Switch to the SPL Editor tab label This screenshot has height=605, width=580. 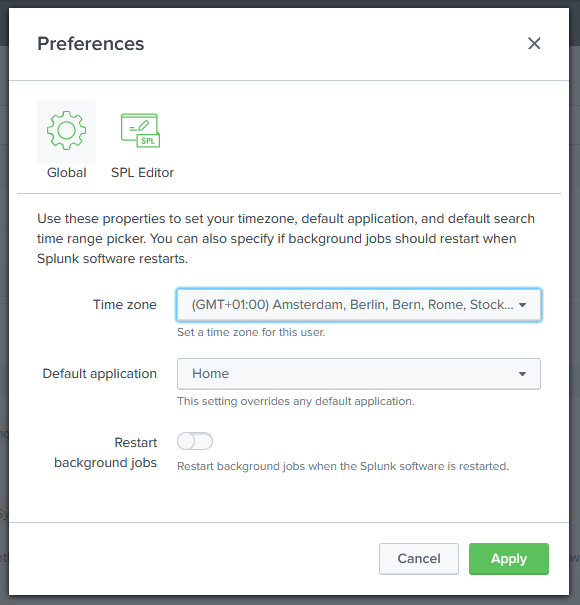pos(142,172)
